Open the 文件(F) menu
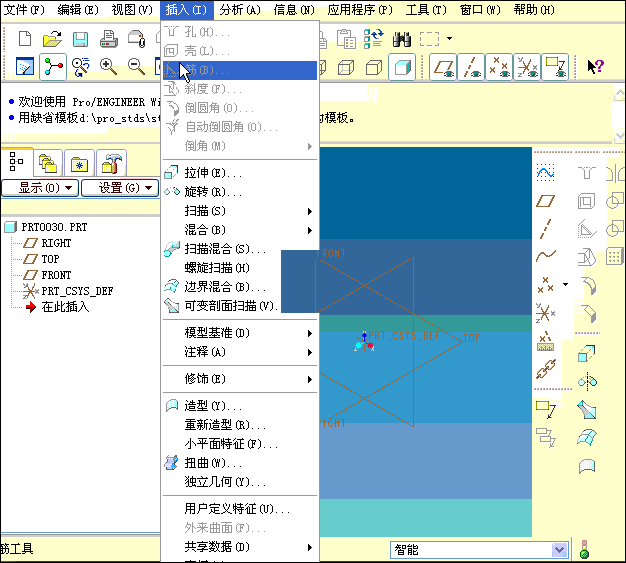Viewport: 626px width, 563px height. 24,10
